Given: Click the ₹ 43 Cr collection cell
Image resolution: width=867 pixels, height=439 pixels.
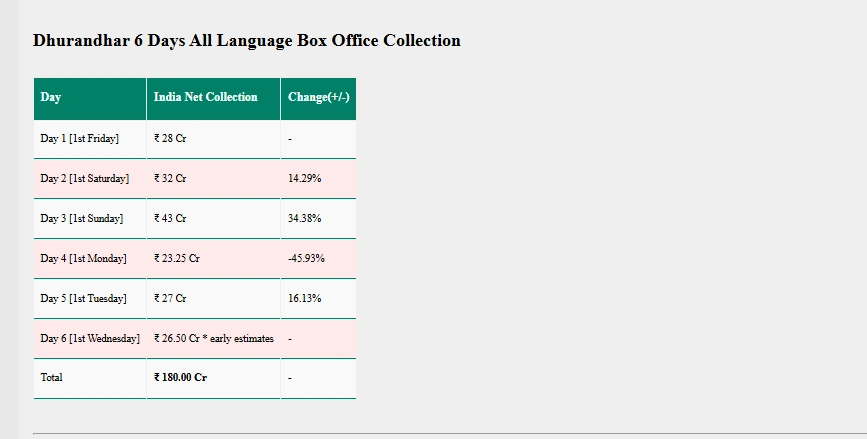Looking at the screenshot, I should click(170, 219).
